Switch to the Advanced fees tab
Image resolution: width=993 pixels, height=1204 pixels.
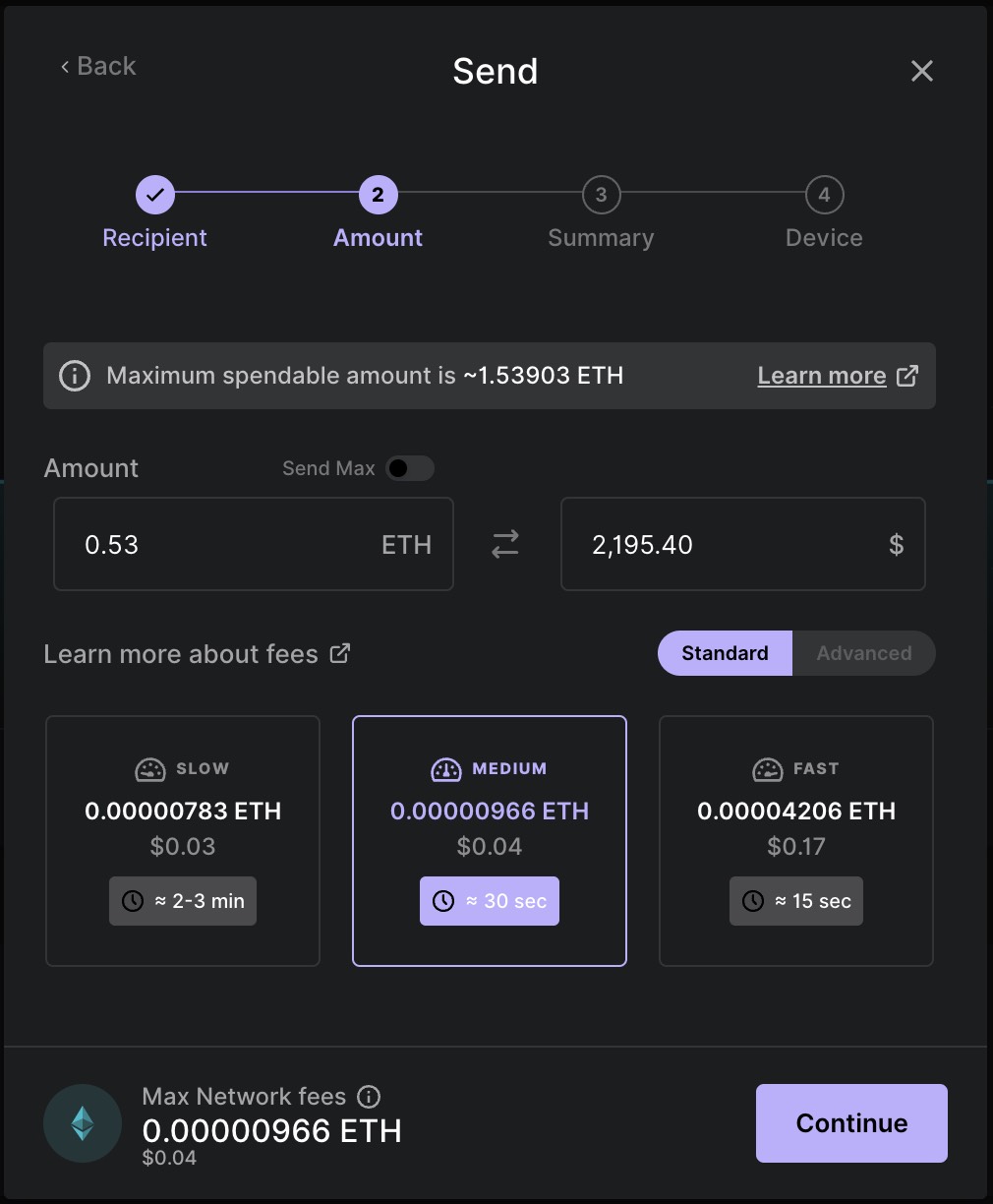pyautogui.click(x=864, y=653)
